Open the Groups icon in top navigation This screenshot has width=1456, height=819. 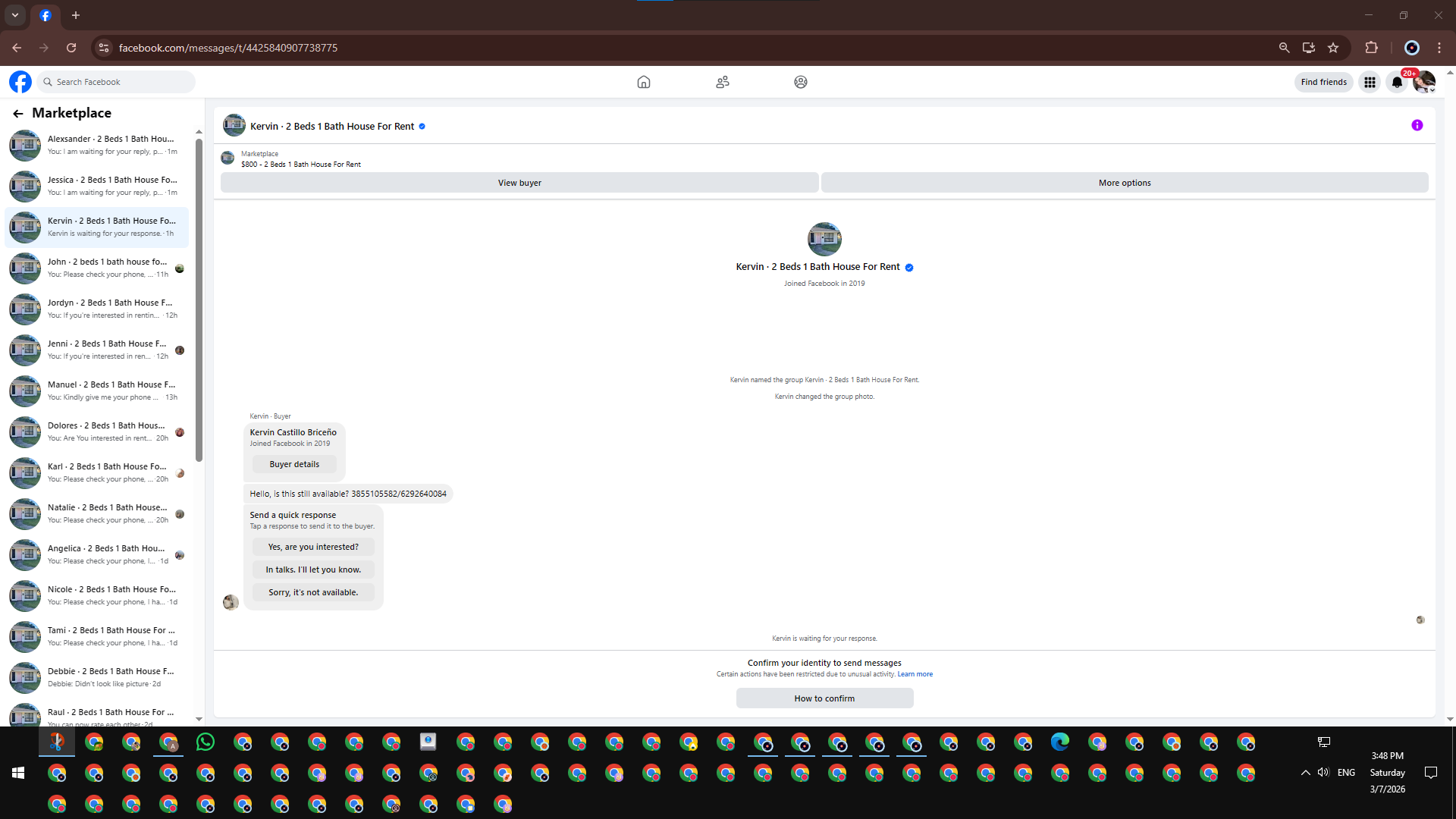[x=801, y=82]
